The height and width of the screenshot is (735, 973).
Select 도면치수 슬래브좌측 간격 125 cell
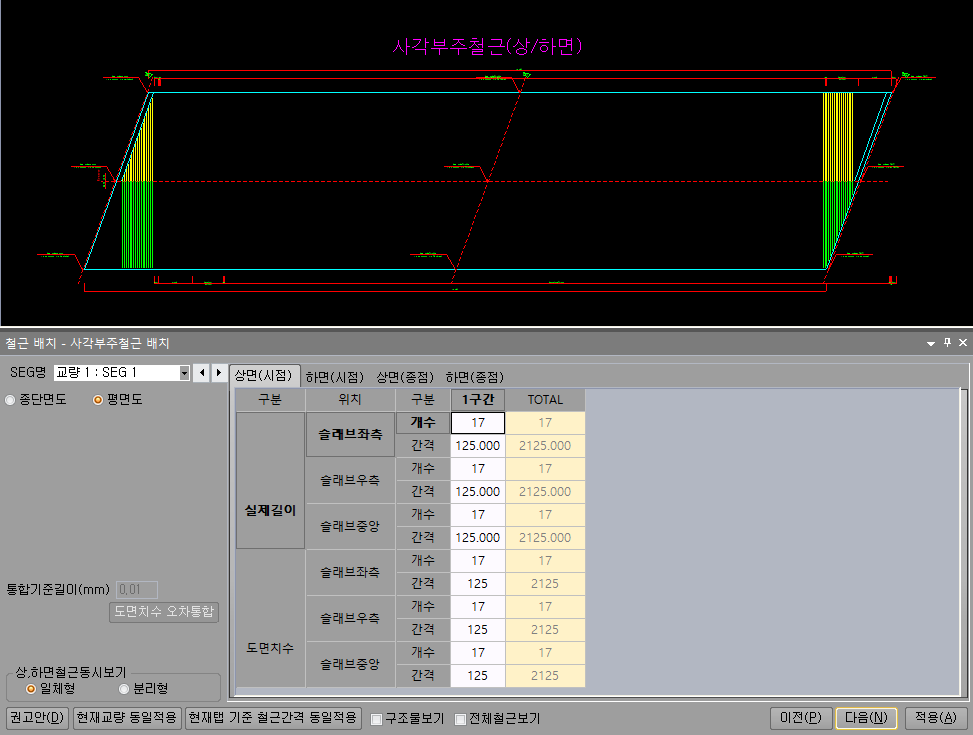coord(478,584)
